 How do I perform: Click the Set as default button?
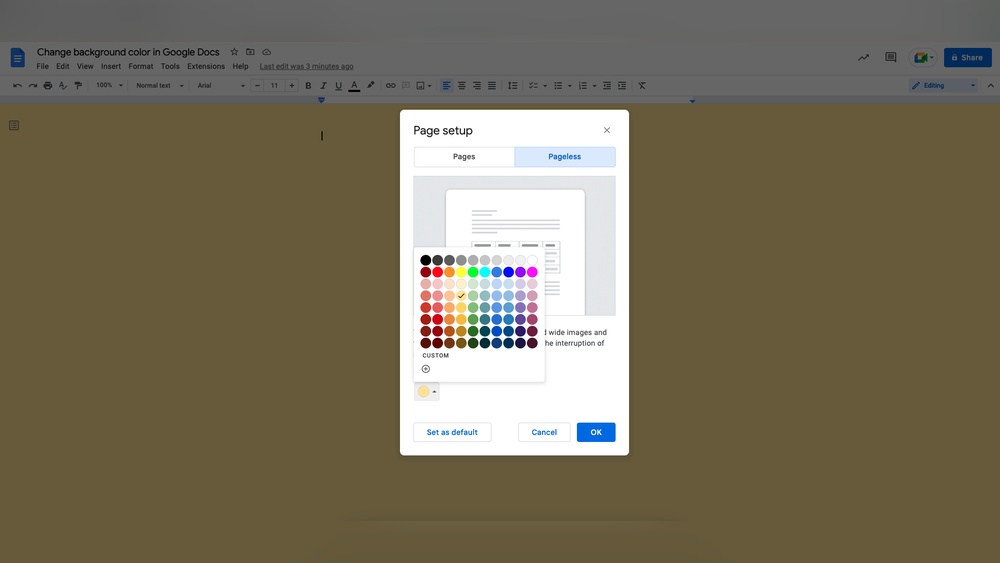tap(452, 432)
